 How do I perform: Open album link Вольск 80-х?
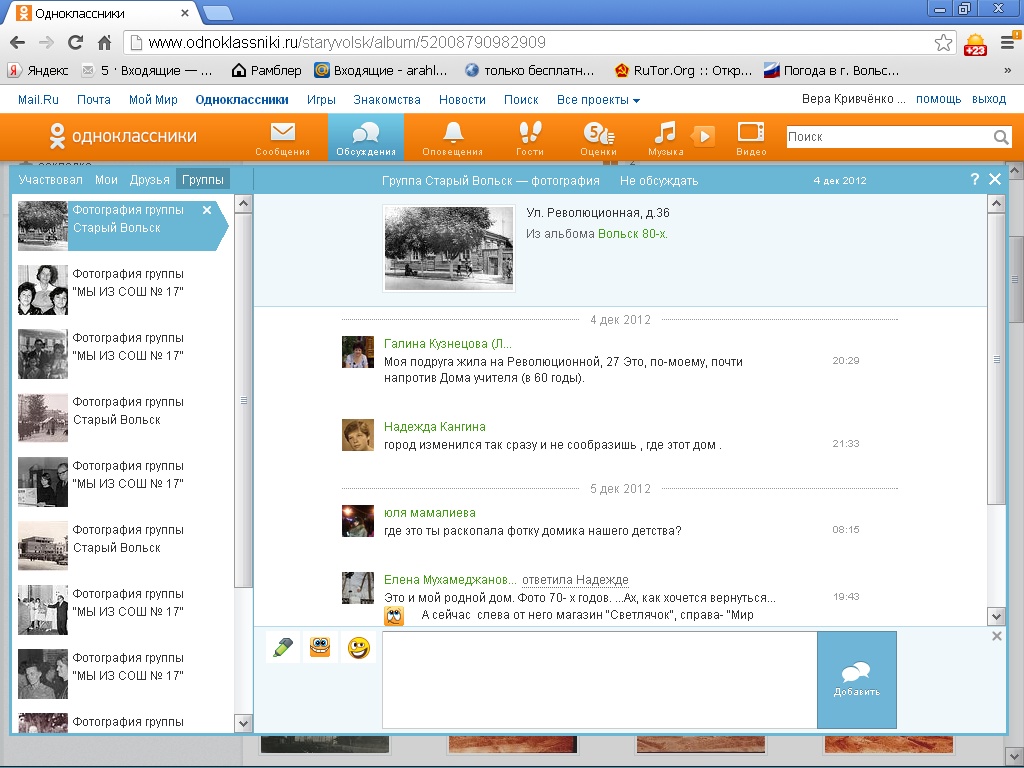pyautogui.click(x=632, y=234)
